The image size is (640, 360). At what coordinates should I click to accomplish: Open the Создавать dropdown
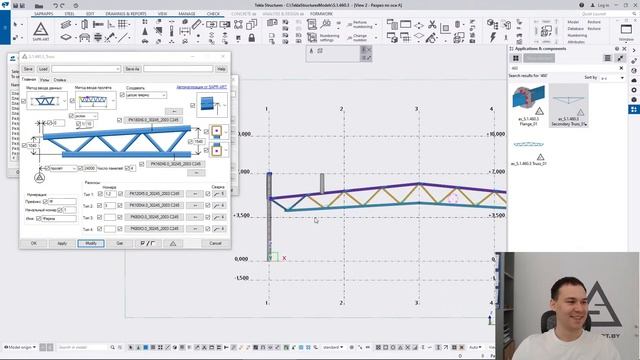[164, 95]
